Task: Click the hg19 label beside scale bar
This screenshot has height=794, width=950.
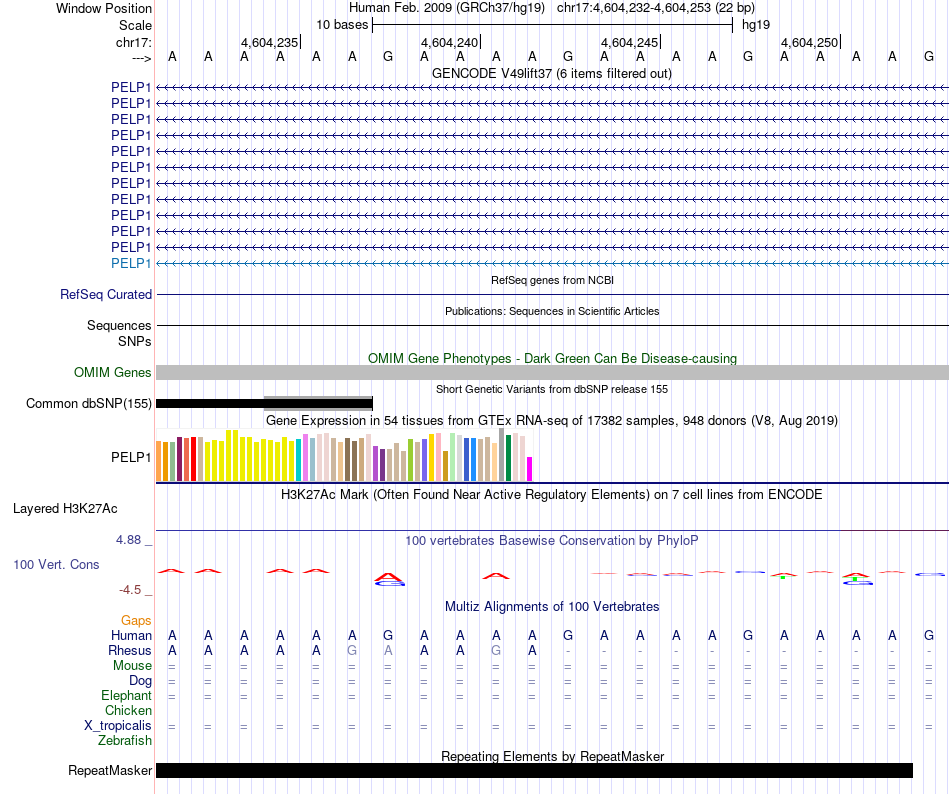Action: pos(756,25)
